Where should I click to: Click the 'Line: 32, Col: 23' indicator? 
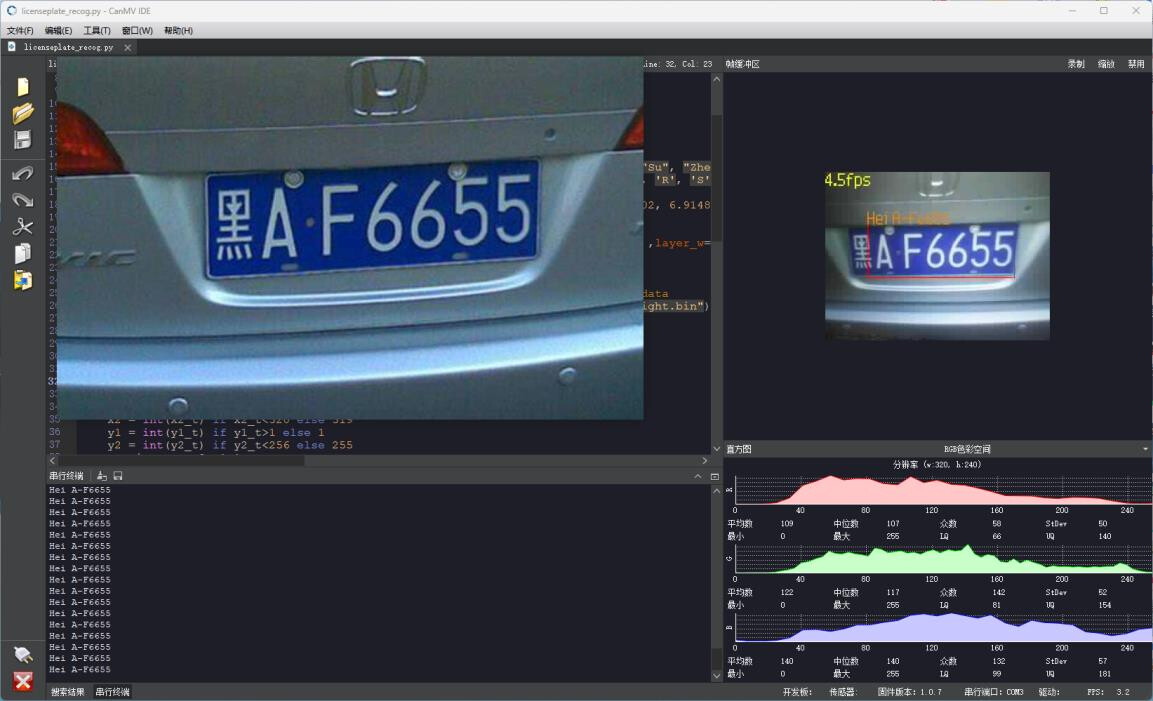point(677,64)
